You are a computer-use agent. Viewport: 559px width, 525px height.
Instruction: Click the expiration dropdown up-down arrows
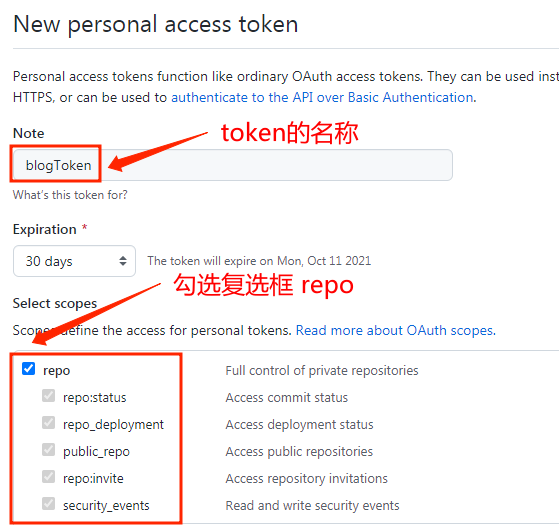(x=123, y=261)
